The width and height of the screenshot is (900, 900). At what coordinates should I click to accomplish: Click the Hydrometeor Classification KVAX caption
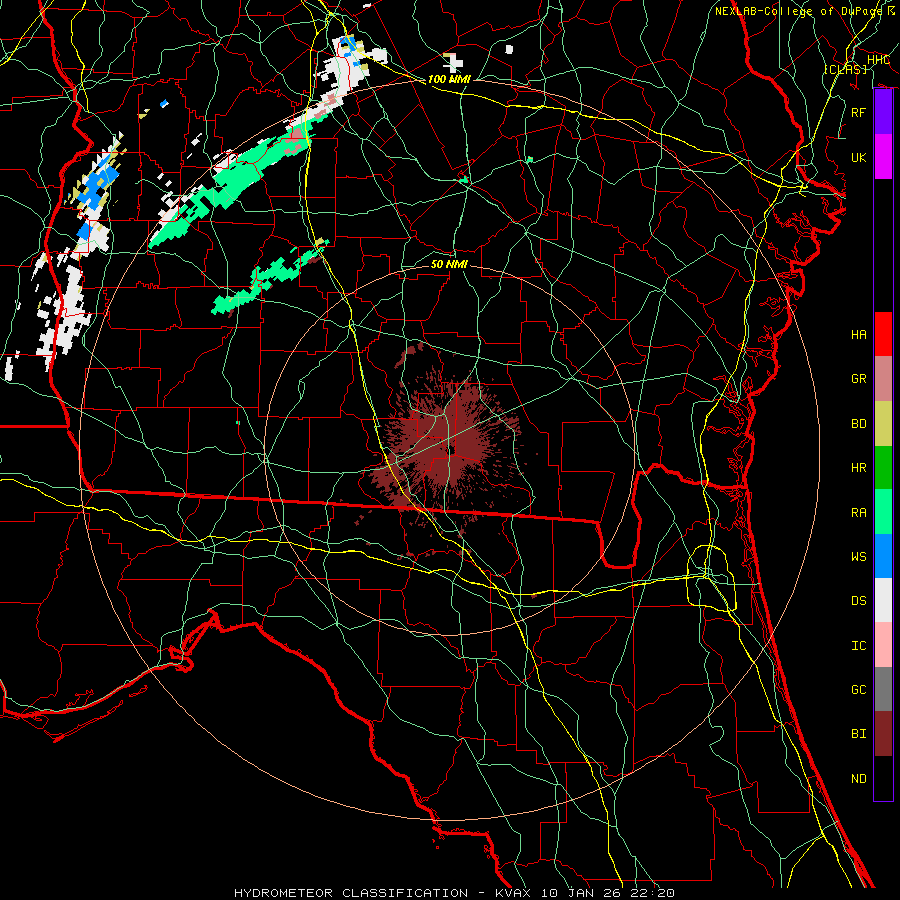coord(454,893)
